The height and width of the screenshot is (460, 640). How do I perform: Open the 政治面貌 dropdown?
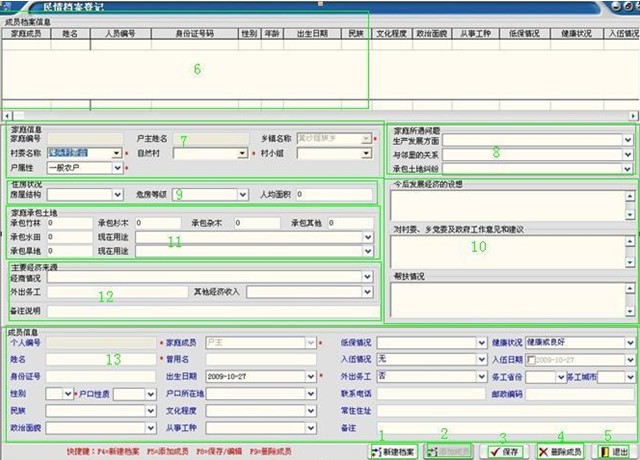(x=151, y=428)
